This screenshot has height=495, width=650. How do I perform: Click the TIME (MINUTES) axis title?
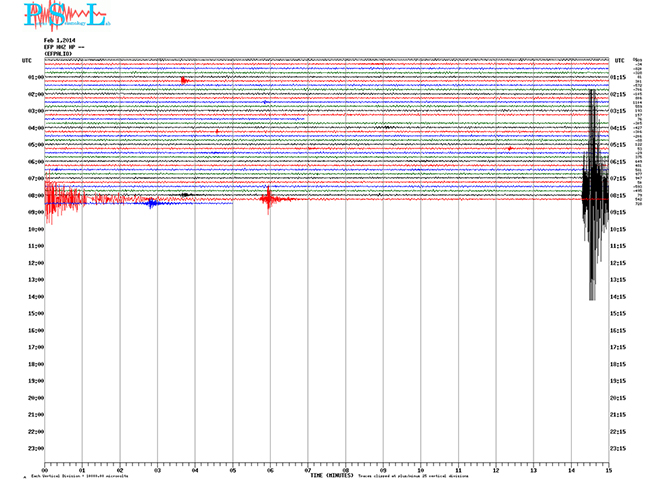point(330,475)
